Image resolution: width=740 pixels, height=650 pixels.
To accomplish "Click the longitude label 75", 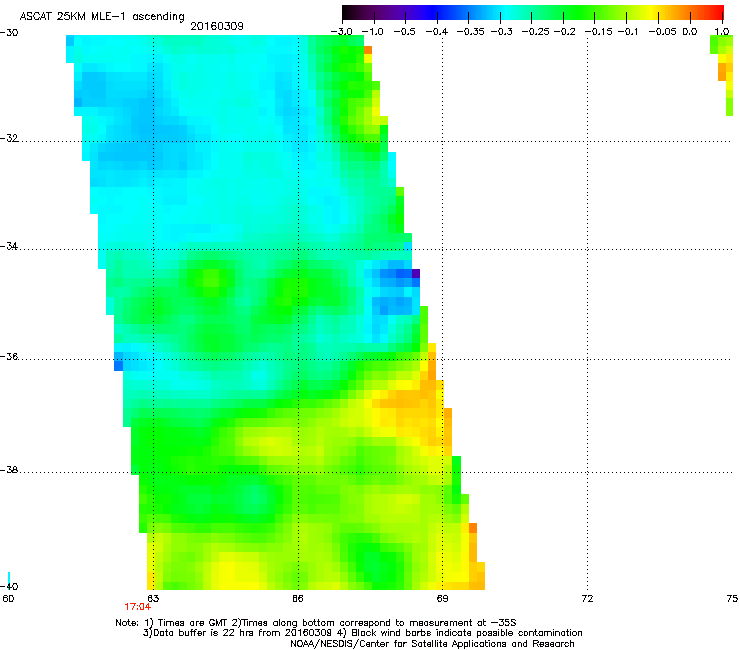I will (x=732, y=599).
